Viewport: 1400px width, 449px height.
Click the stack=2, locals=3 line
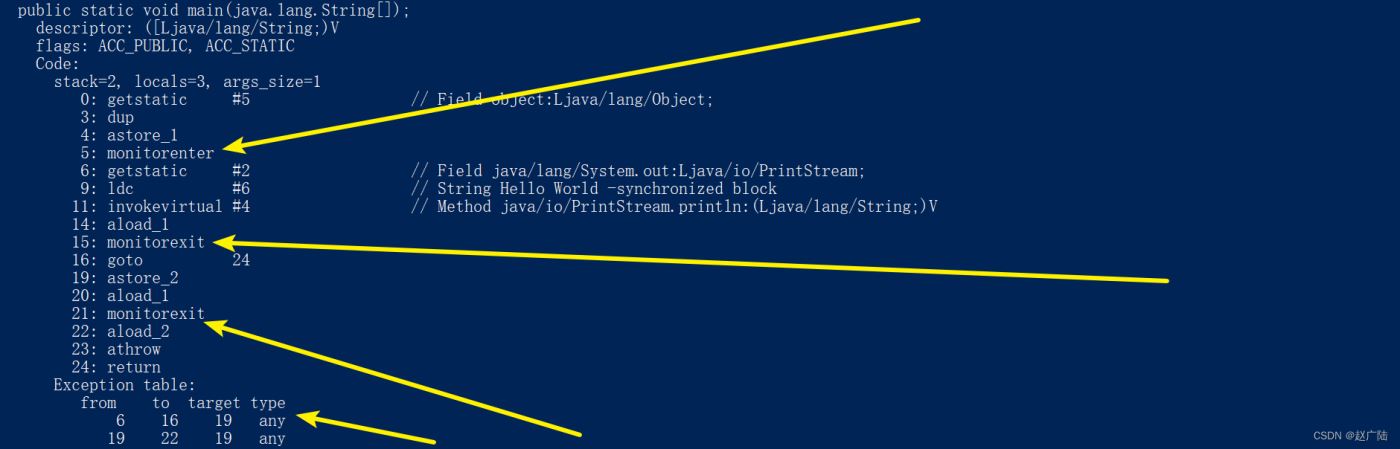tap(187, 82)
